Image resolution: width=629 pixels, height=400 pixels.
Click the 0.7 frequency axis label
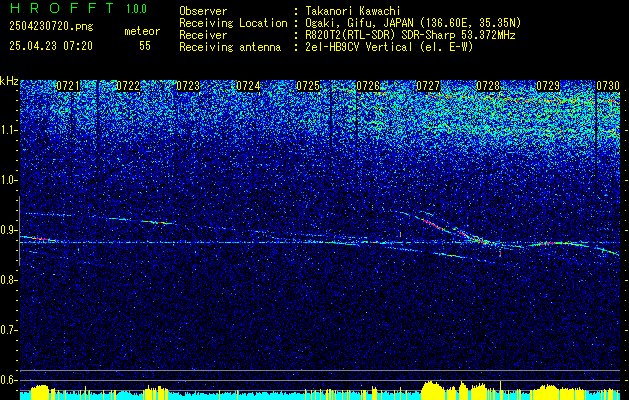(x=9, y=330)
